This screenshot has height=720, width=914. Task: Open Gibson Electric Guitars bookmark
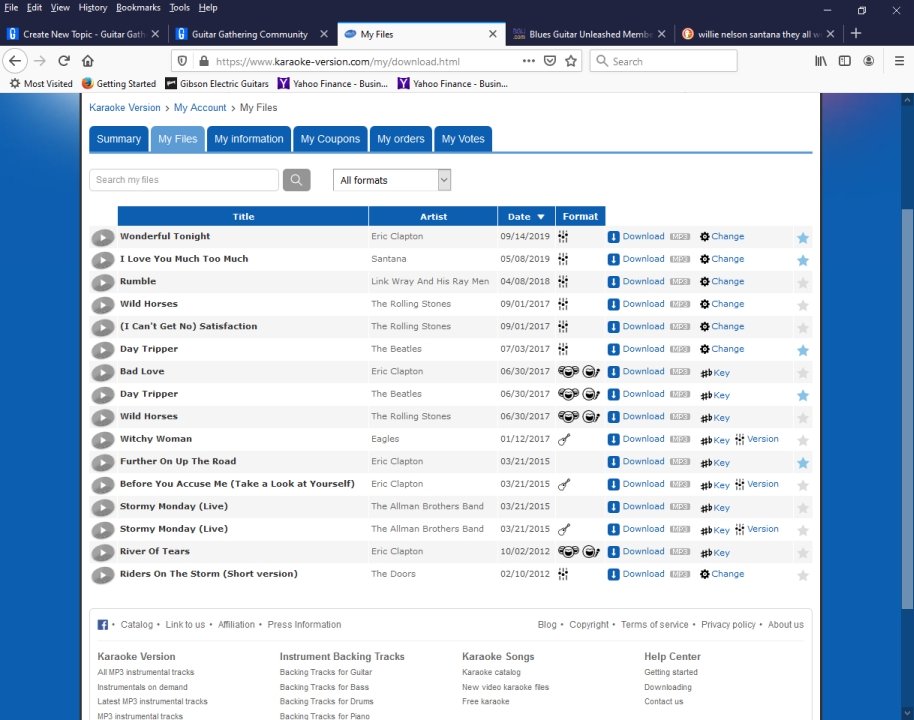pyautogui.click(x=217, y=83)
